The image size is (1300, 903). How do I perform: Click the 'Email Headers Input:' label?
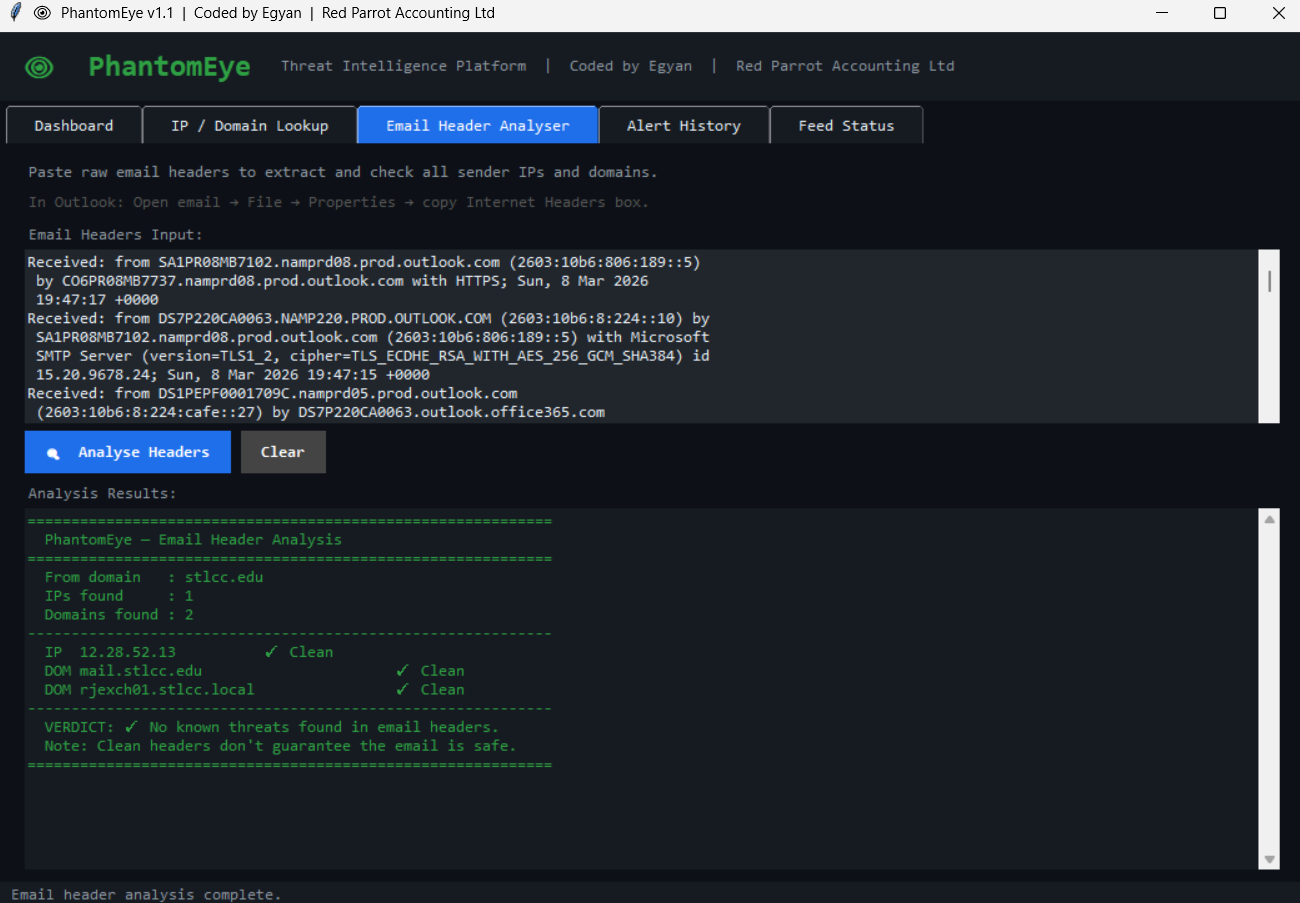pos(115,235)
